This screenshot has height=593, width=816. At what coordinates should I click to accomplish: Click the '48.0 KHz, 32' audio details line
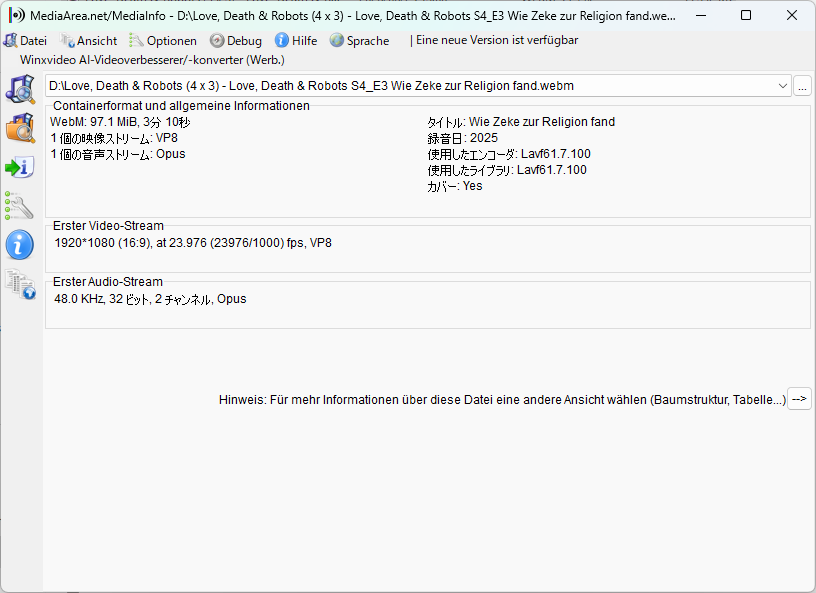pyautogui.click(x=150, y=299)
